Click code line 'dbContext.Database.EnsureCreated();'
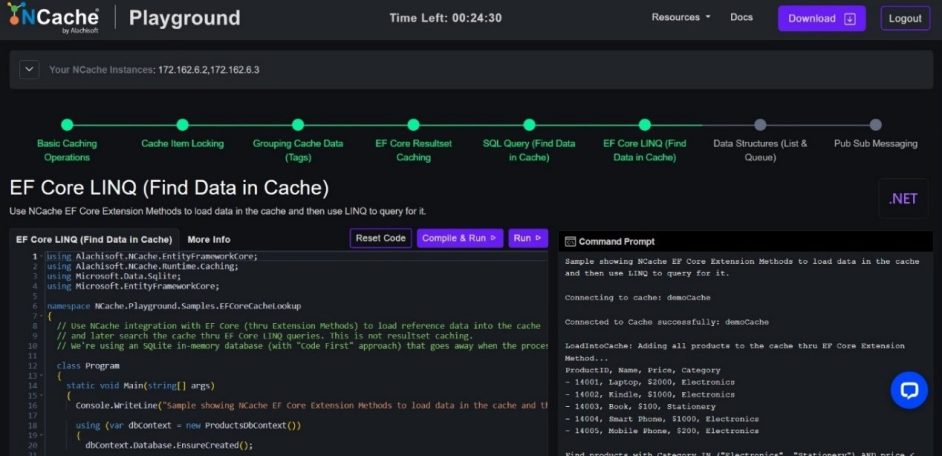The height and width of the screenshot is (456, 942). tap(169, 445)
